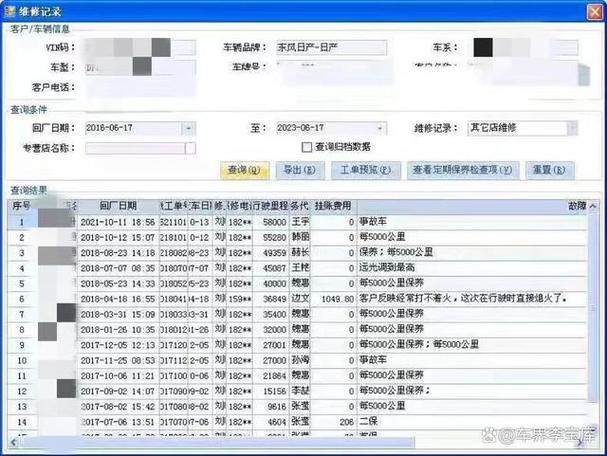Click row number 6 cell
The height and width of the screenshot is (456, 607).
pos(22,299)
